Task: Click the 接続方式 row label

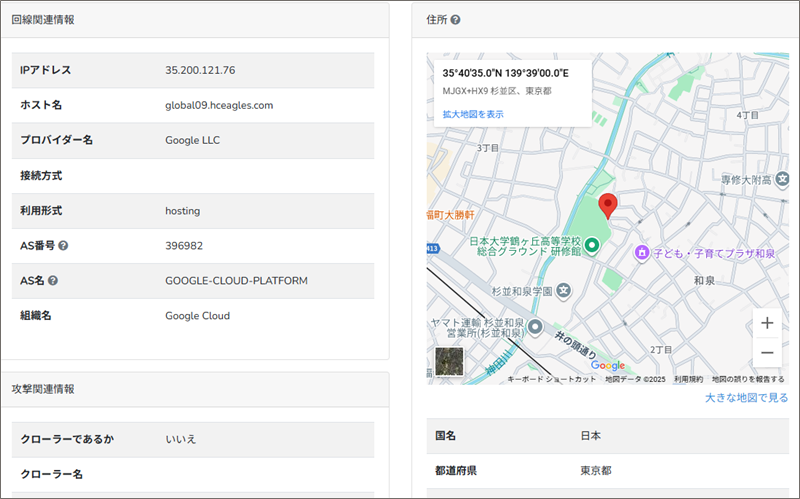Action: click(41, 176)
